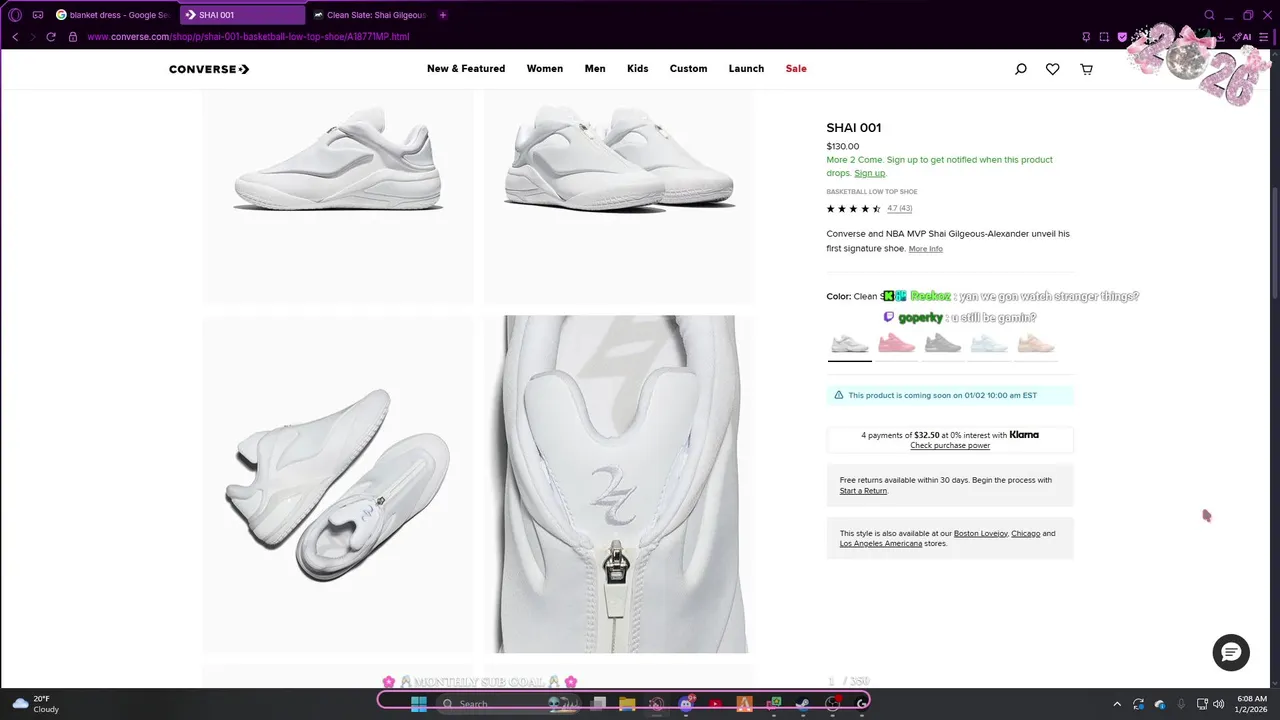This screenshot has width=1280, height=720.
Task: Open the Custom menu
Action: pos(688,69)
